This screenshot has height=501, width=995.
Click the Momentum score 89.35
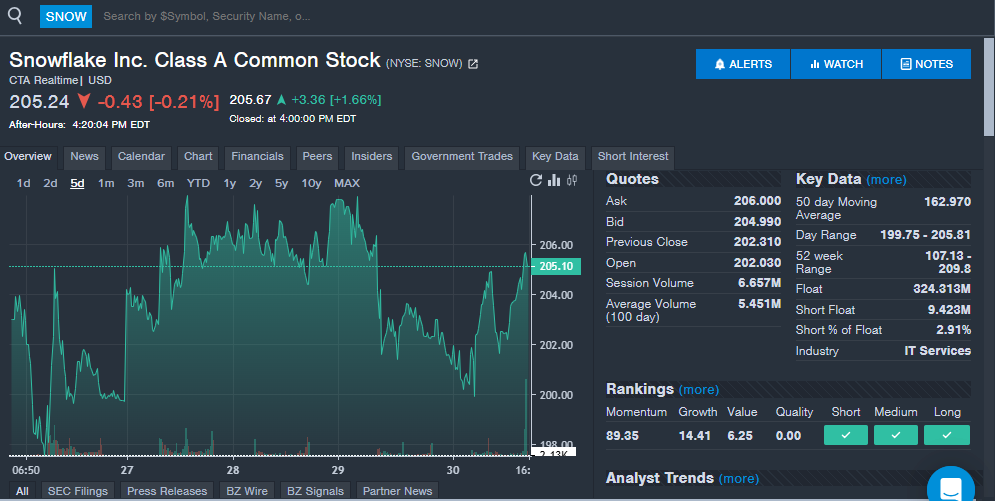coord(623,436)
